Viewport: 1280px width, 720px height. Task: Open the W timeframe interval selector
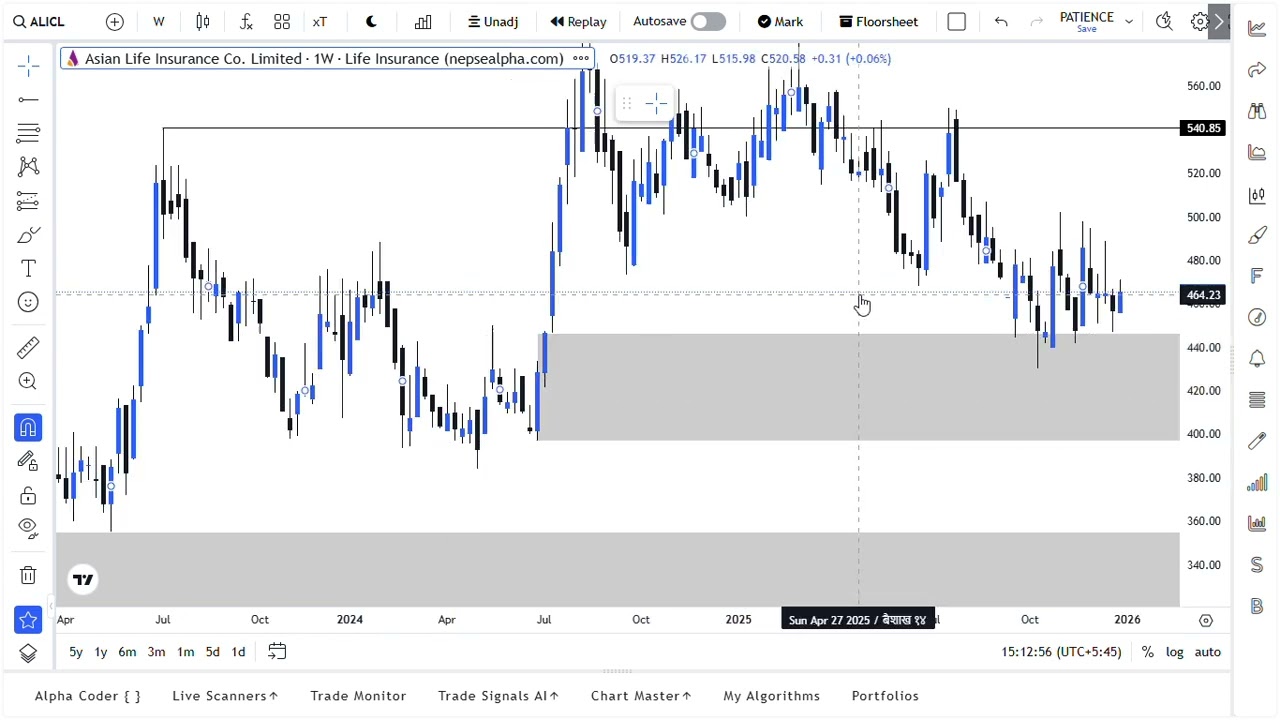[x=158, y=21]
